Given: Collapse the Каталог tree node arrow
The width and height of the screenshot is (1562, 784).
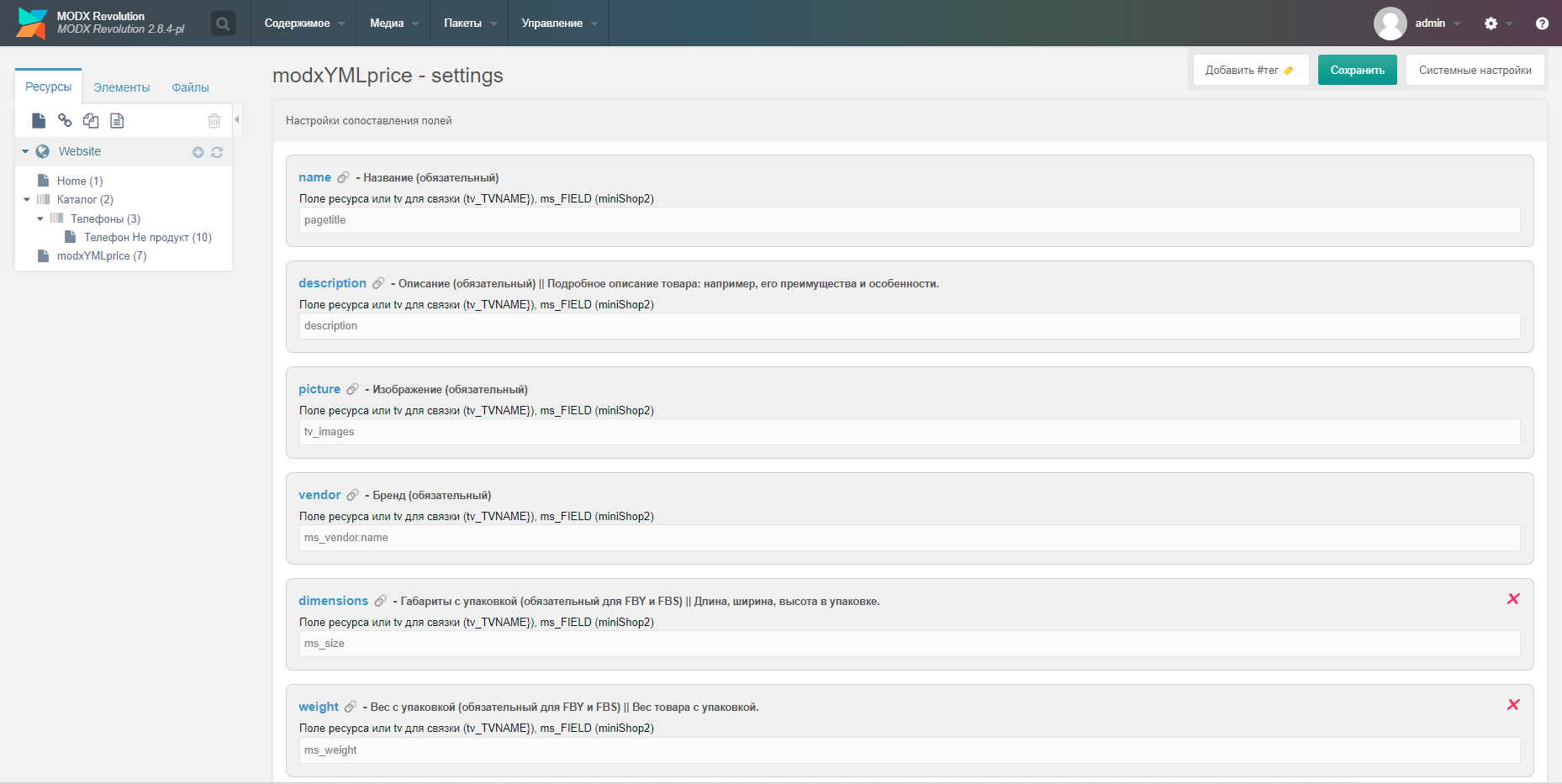Looking at the screenshot, I should coord(27,200).
